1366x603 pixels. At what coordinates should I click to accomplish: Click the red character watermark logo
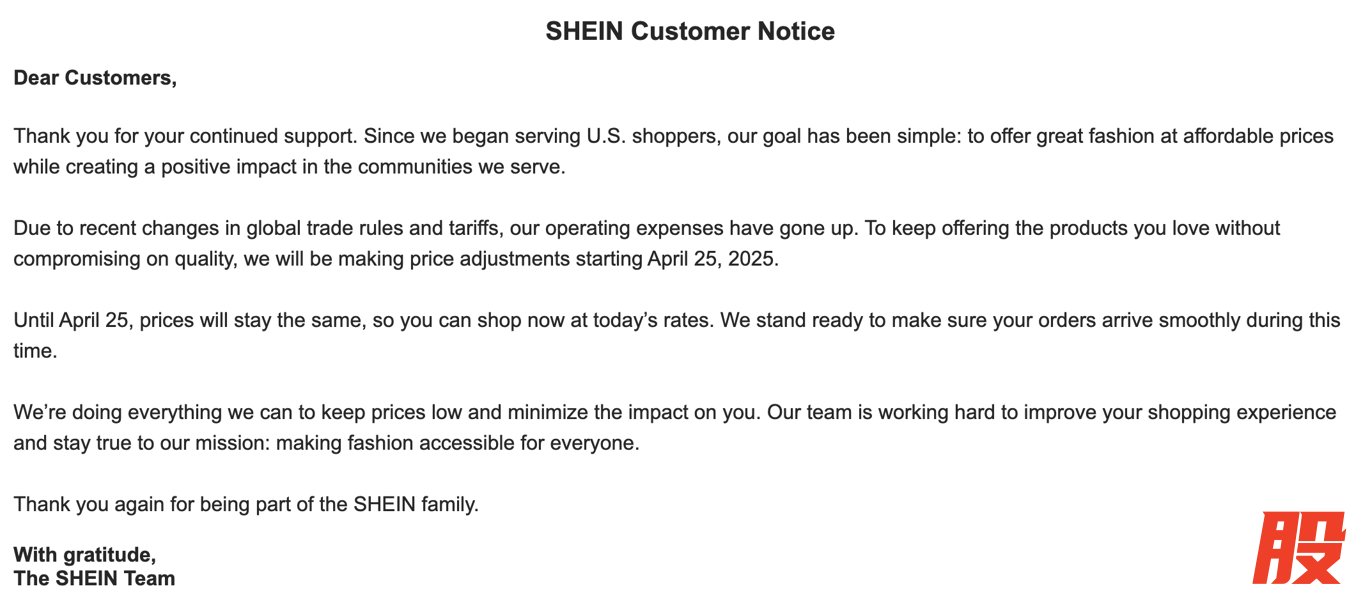pos(1299,547)
